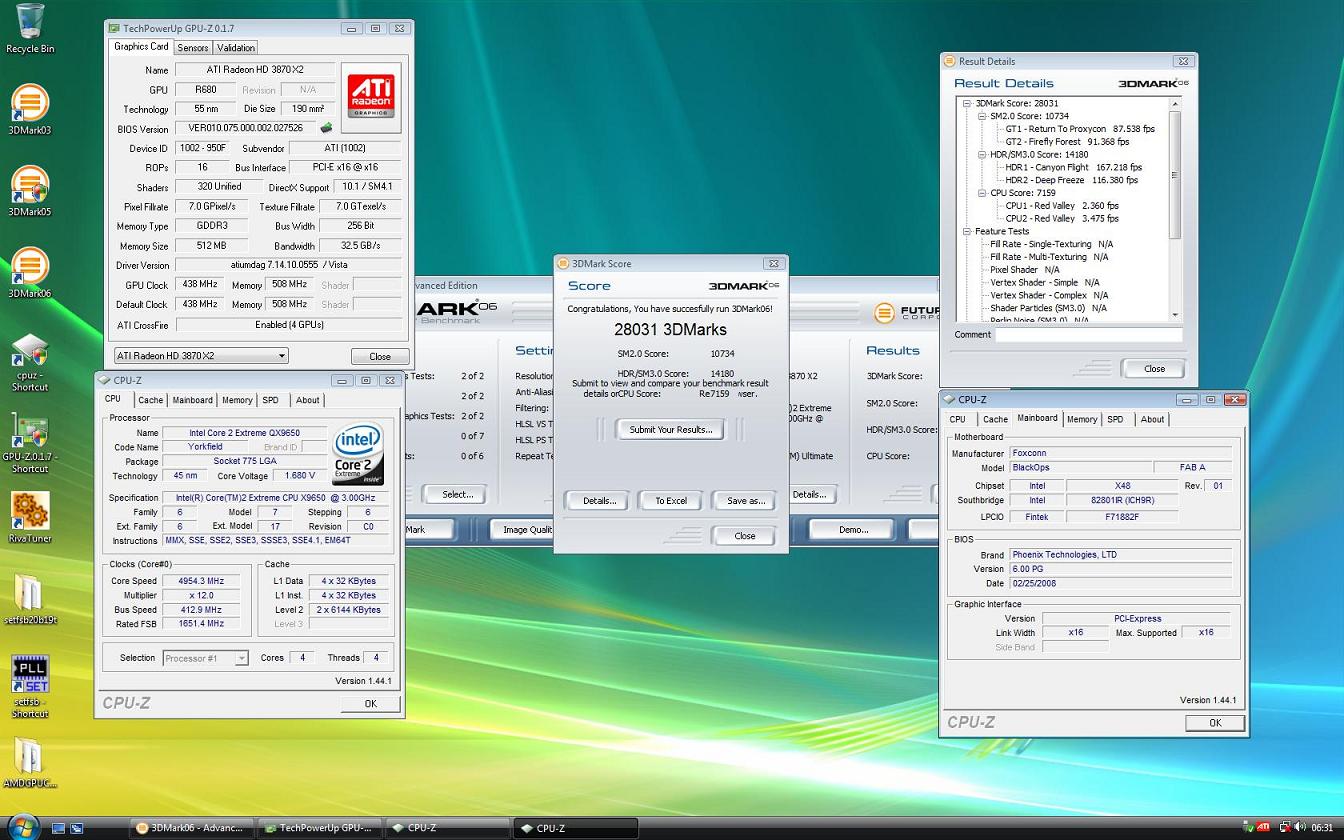
Task: Collapse the 3DMark Score tree node
Action: pyautogui.click(x=967, y=103)
